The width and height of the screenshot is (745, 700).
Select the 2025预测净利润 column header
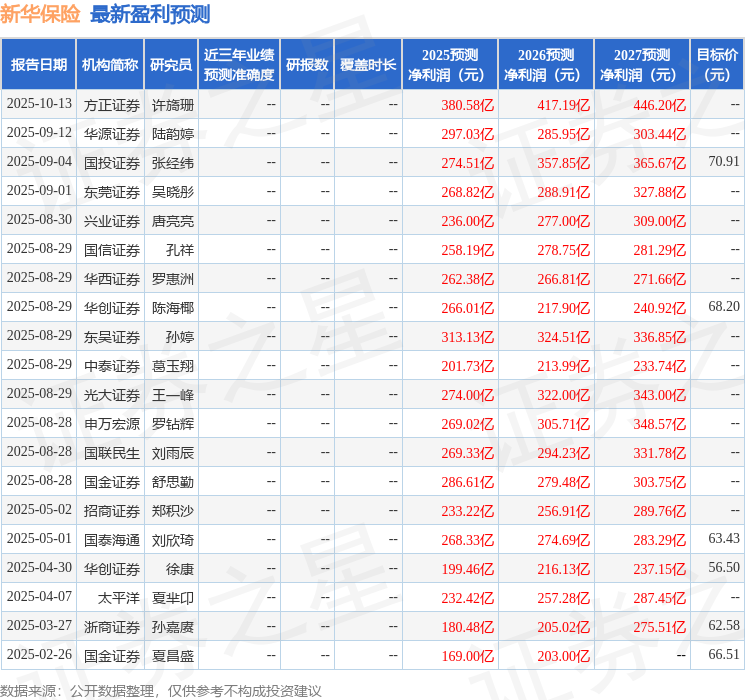click(x=450, y=65)
